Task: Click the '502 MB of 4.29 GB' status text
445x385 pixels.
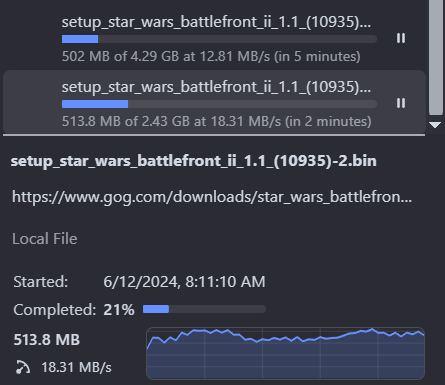Action: tap(211, 56)
